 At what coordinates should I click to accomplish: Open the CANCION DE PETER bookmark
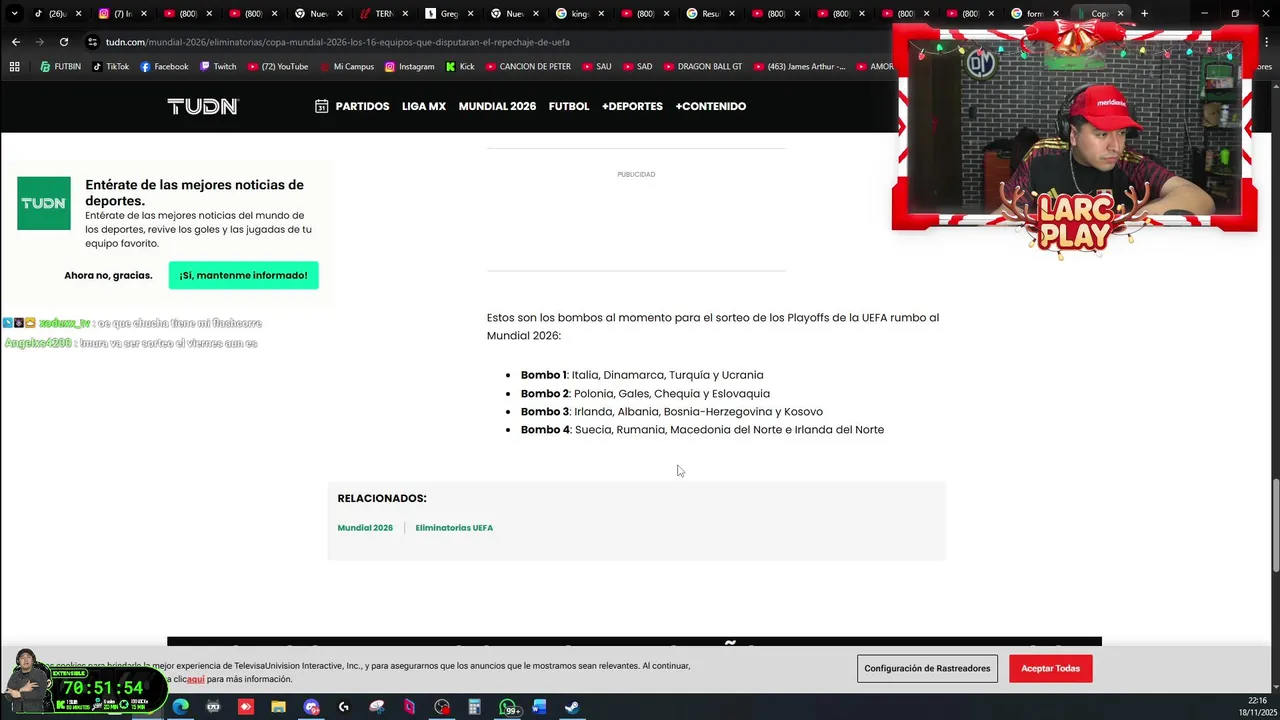pos(528,66)
